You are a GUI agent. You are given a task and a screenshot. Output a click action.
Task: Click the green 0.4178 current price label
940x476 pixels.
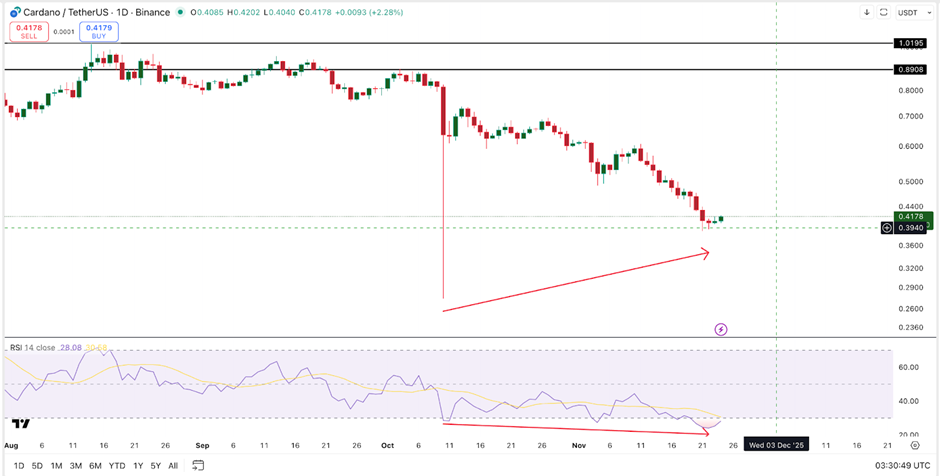tap(912, 217)
